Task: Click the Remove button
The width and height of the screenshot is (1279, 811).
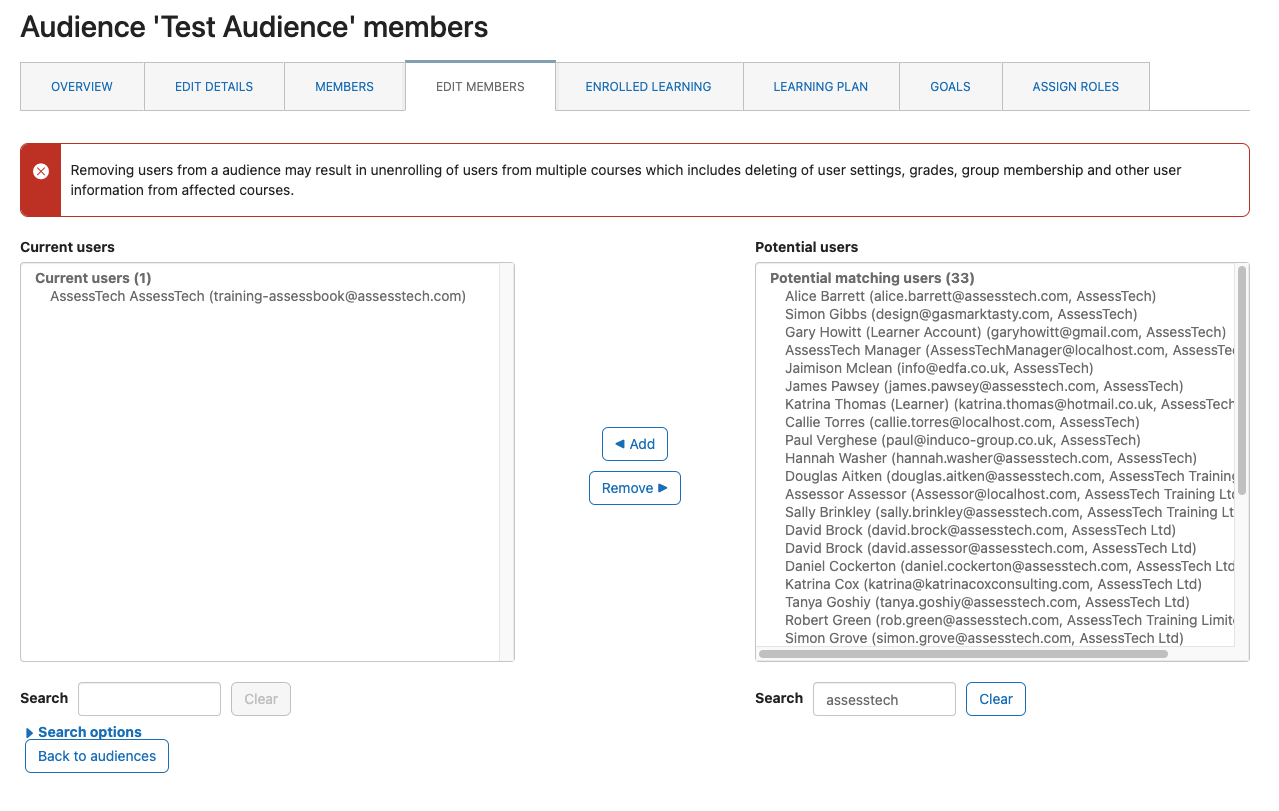Action: [635, 488]
